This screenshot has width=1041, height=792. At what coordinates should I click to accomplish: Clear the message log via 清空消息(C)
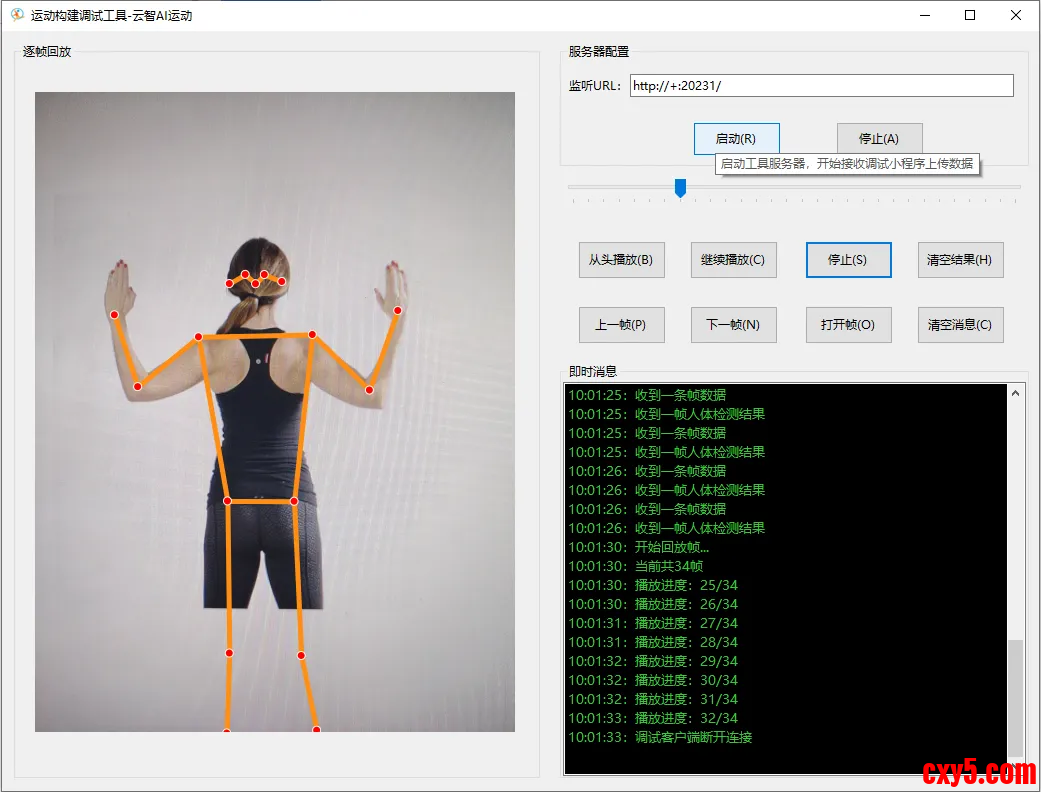(959, 325)
